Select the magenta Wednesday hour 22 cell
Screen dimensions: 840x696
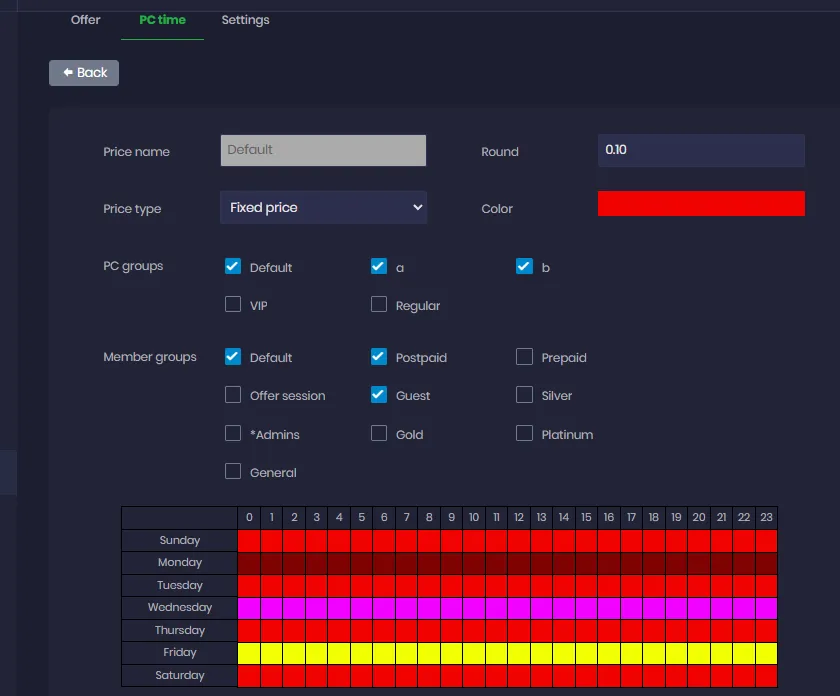point(744,608)
